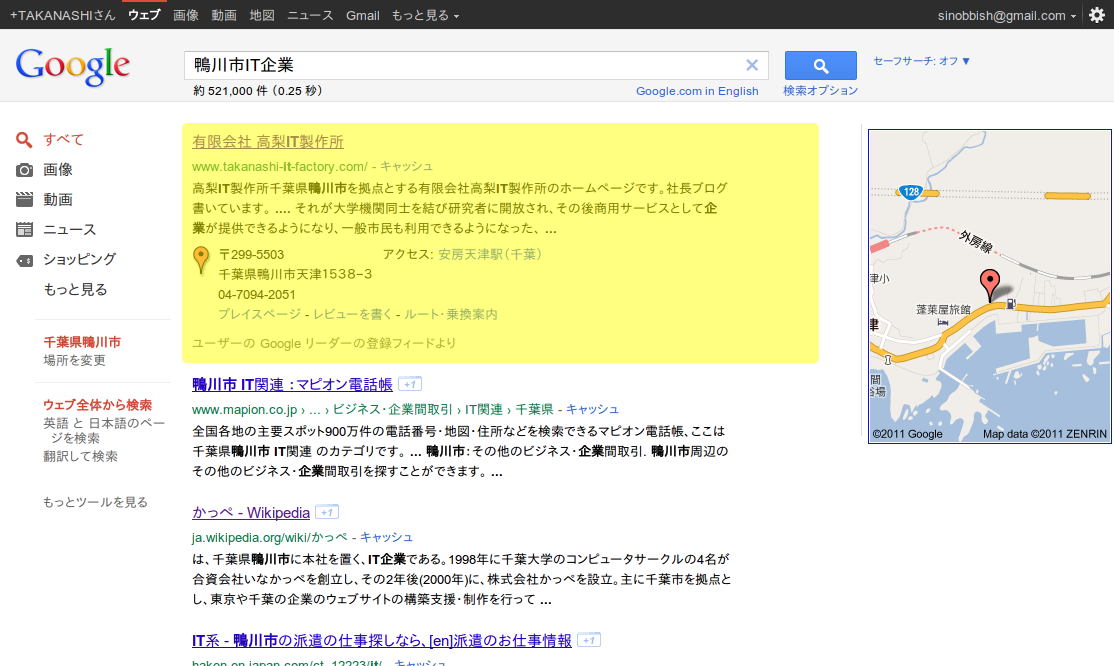Click 場所を変更 under 千葉県鴨川市
Screen dimensions: 1114x666
click(x=75, y=360)
